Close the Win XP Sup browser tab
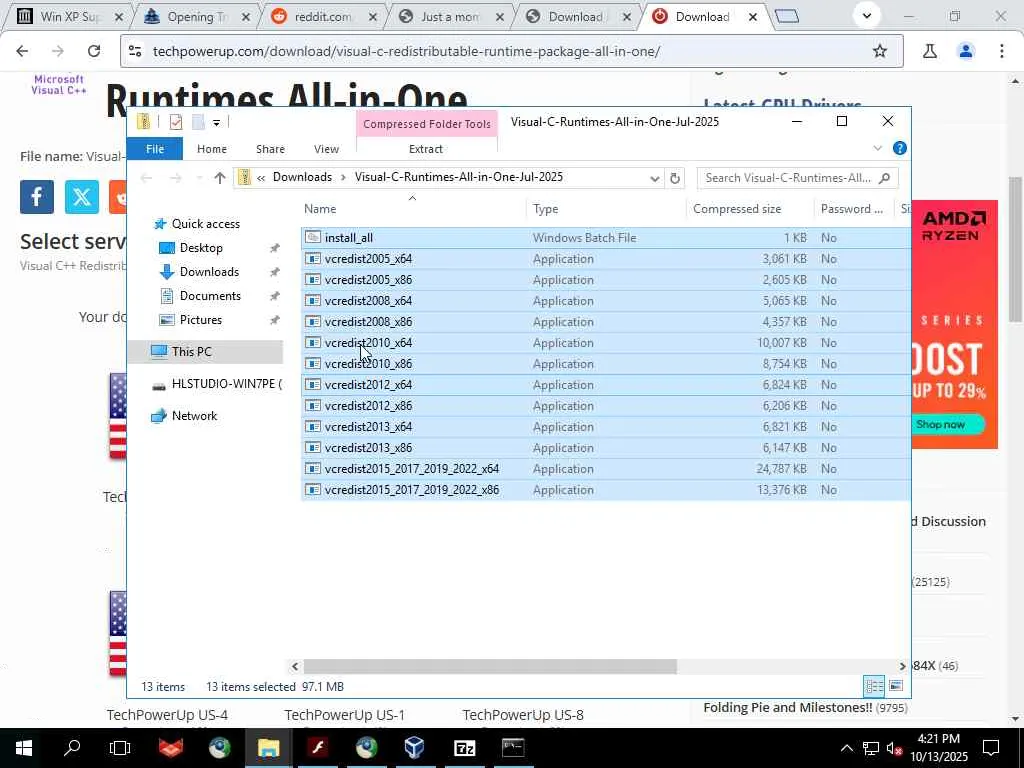This screenshot has width=1024, height=768. point(119,18)
